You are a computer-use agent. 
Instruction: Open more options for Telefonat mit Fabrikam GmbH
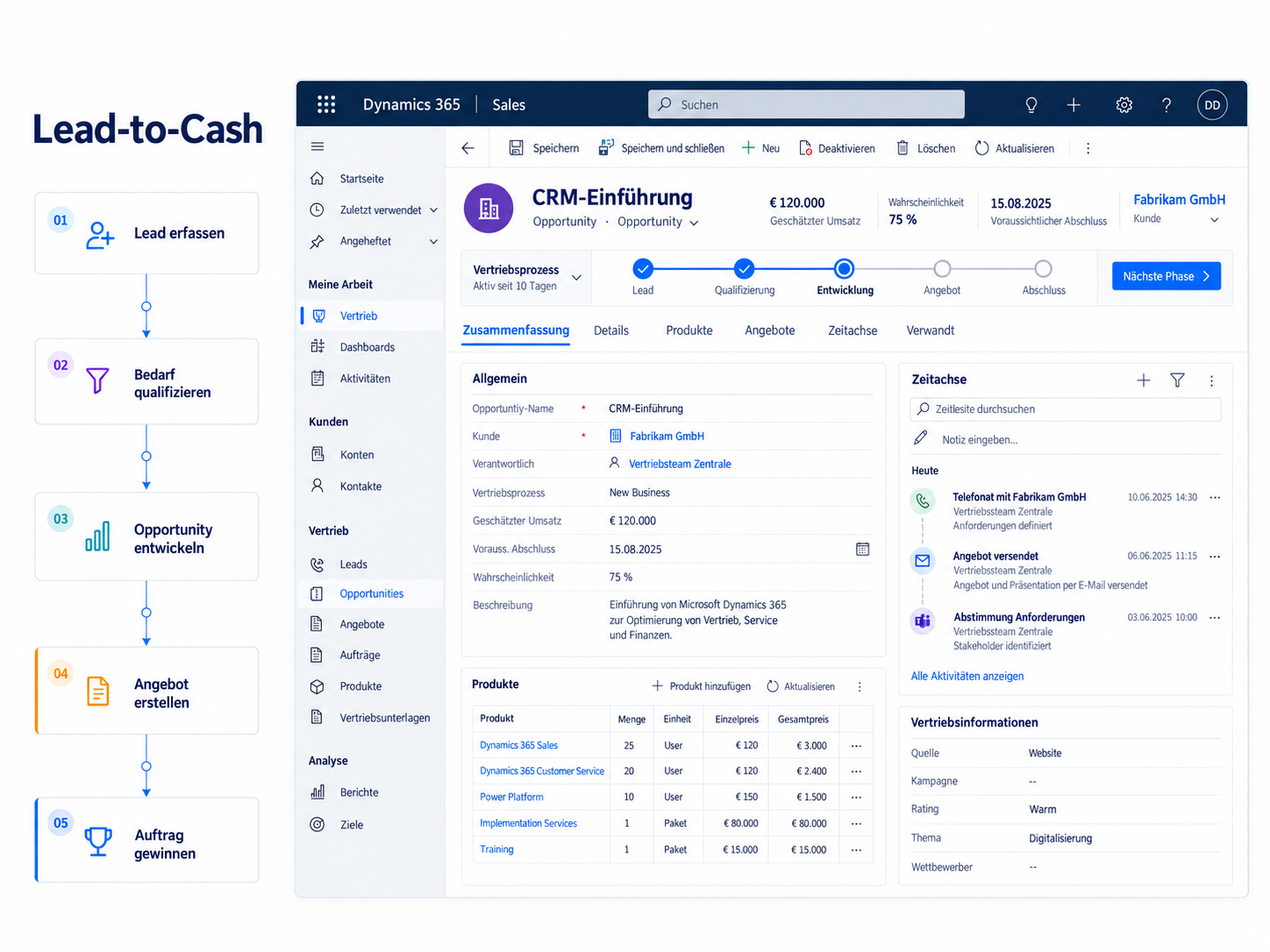pos(1215,497)
